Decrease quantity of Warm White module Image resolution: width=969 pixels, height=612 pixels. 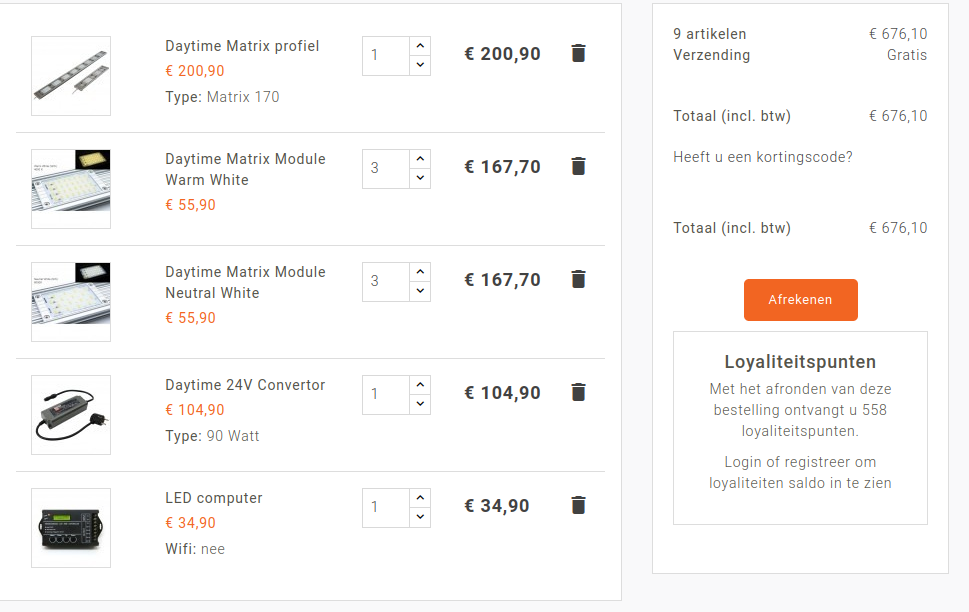tap(420, 178)
